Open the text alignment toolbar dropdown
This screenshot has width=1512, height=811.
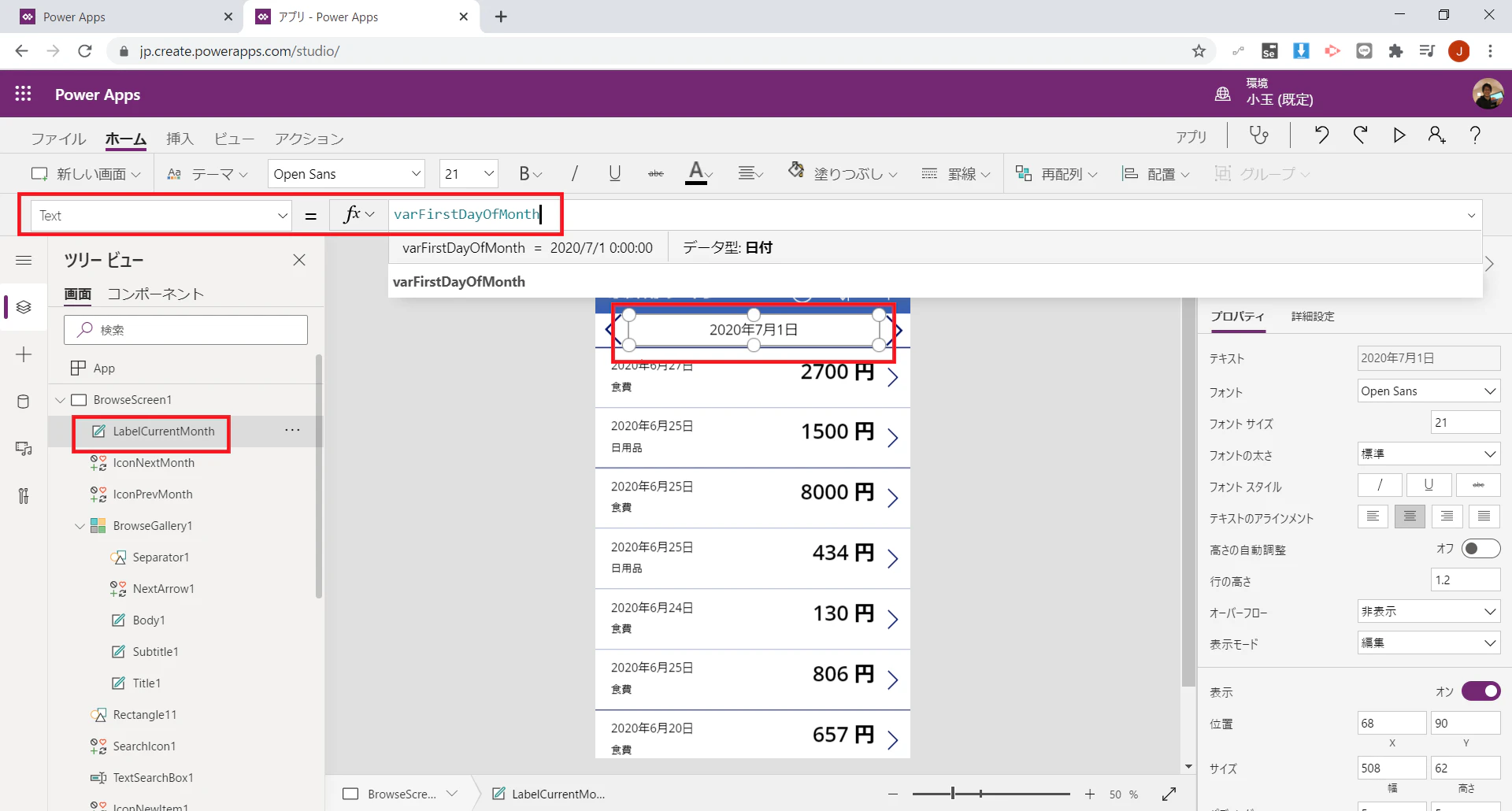tap(750, 174)
